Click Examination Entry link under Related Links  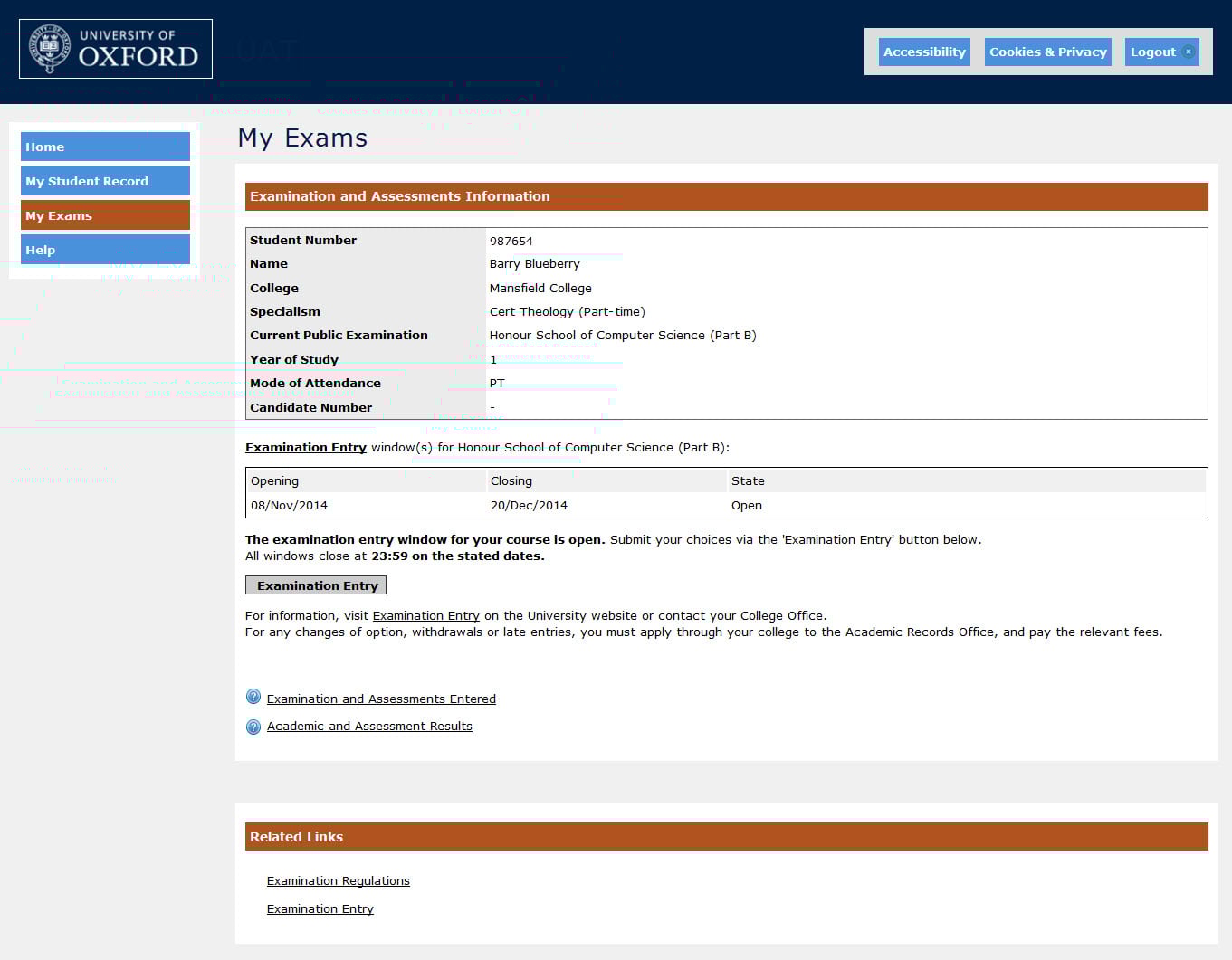[x=320, y=908]
